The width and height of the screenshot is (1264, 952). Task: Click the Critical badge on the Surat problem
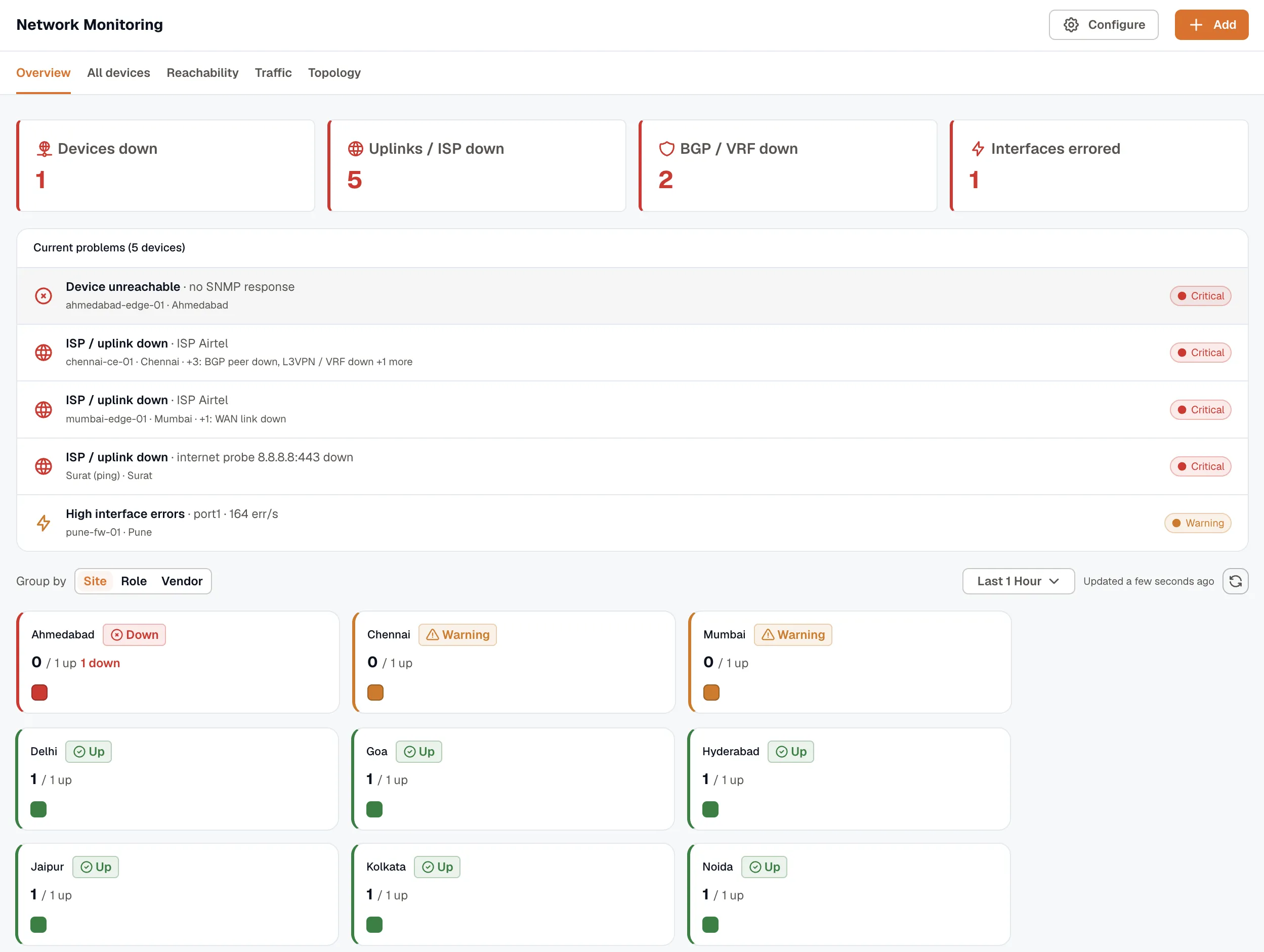[x=1201, y=466]
